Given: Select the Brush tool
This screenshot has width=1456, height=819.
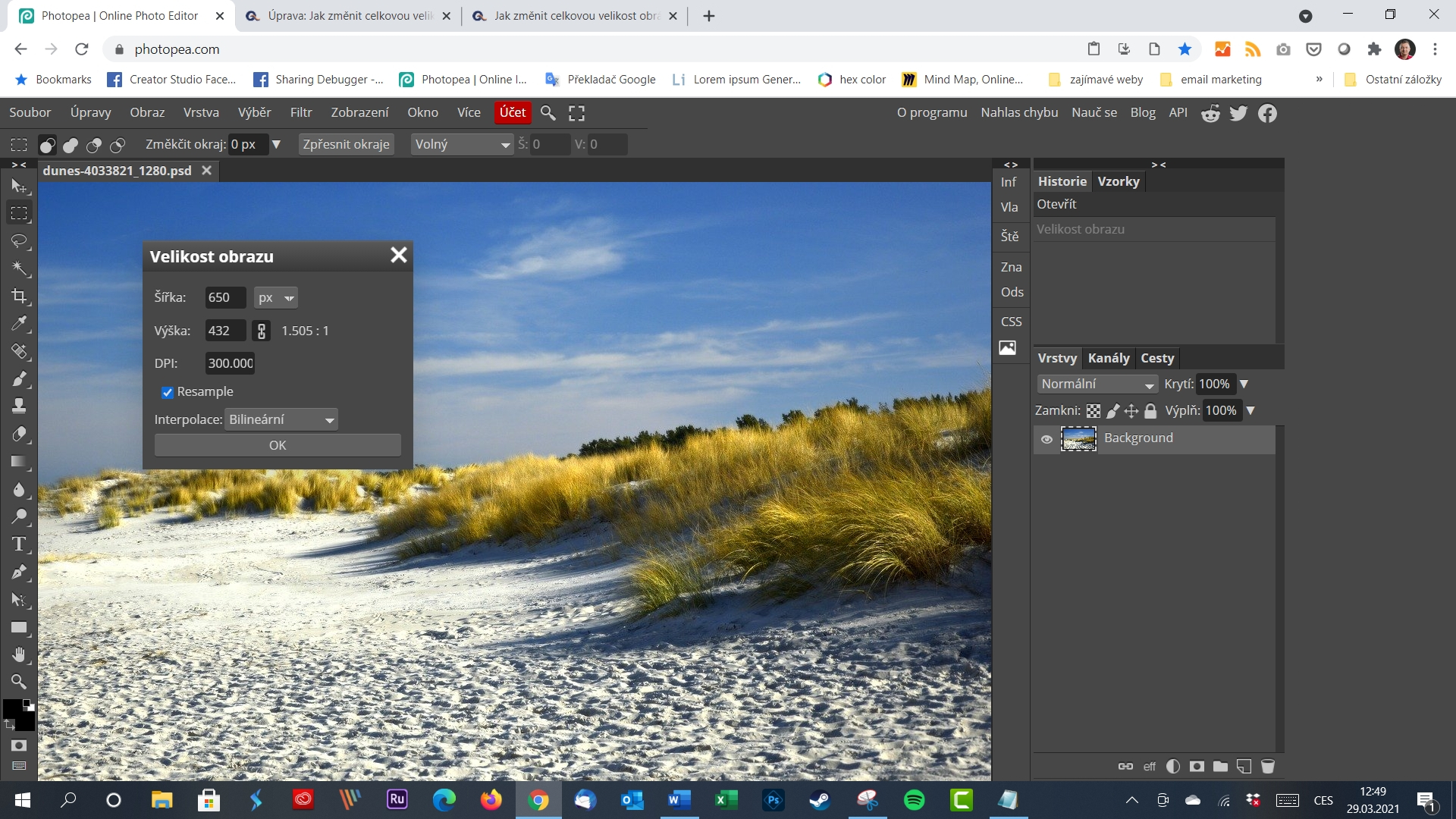Looking at the screenshot, I should coord(19,378).
